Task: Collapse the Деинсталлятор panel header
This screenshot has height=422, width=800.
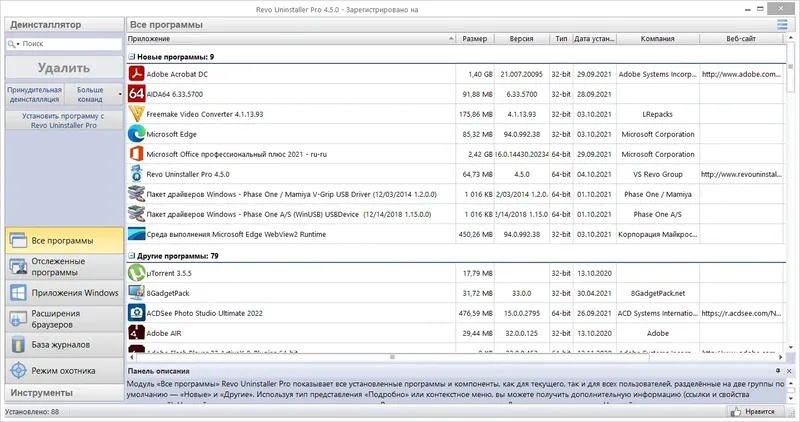Action: pyautogui.click(x=64, y=24)
